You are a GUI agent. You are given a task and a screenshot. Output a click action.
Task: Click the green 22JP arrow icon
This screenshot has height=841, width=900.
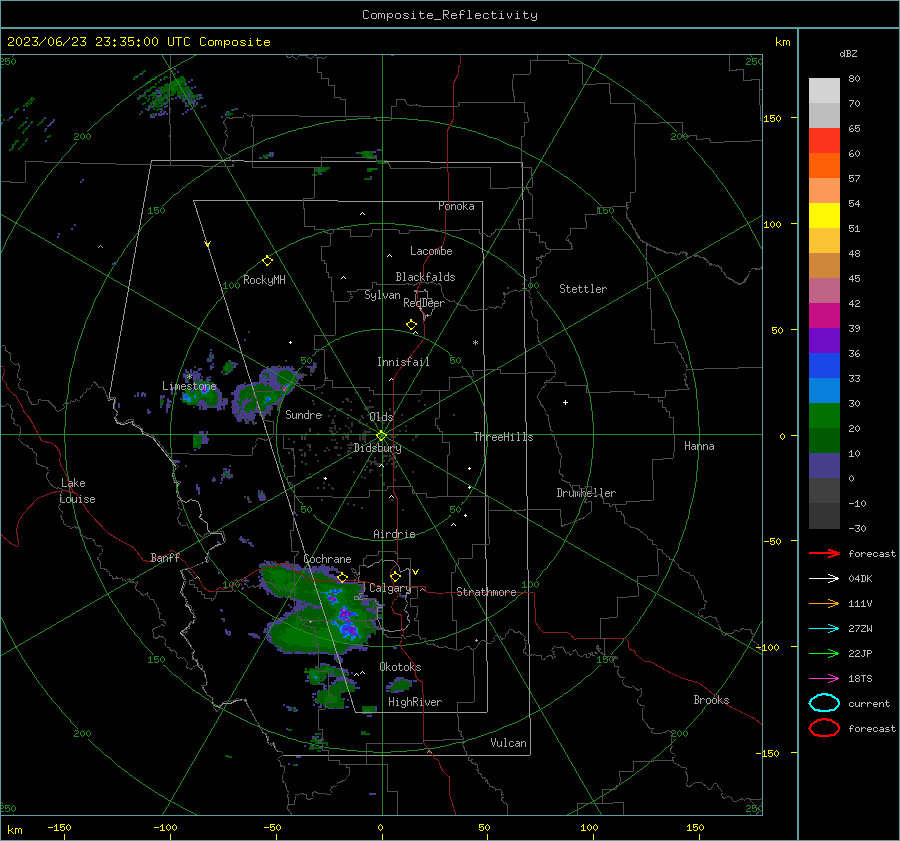pyautogui.click(x=824, y=653)
